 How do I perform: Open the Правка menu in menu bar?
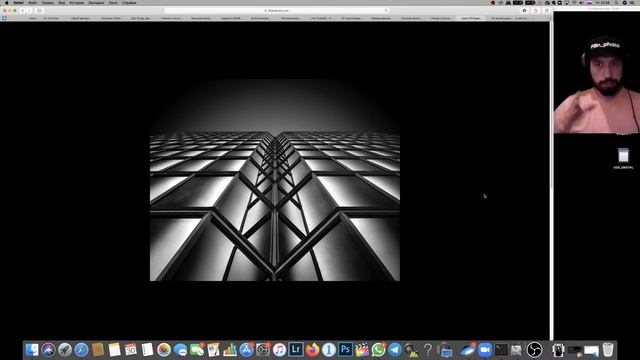pyautogui.click(x=47, y=2)
